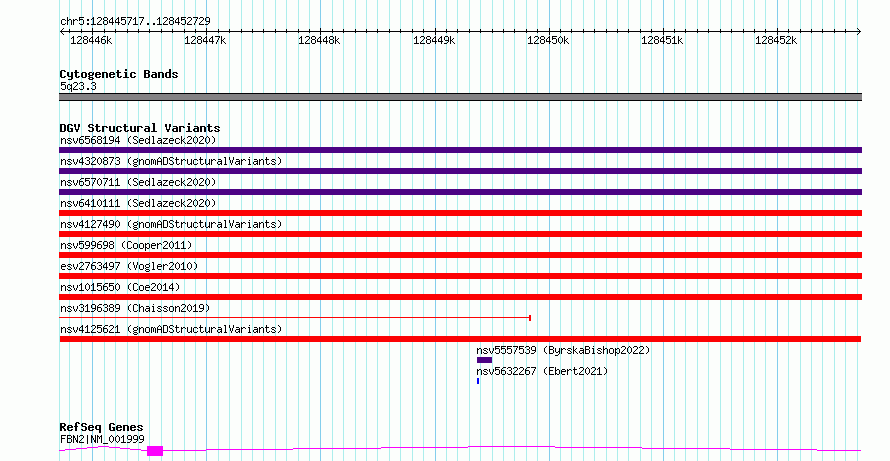Click the esv2763497 (Vogler2010) label
The height and width of the screenshot is (461, 890).
(x=129, y=266)
